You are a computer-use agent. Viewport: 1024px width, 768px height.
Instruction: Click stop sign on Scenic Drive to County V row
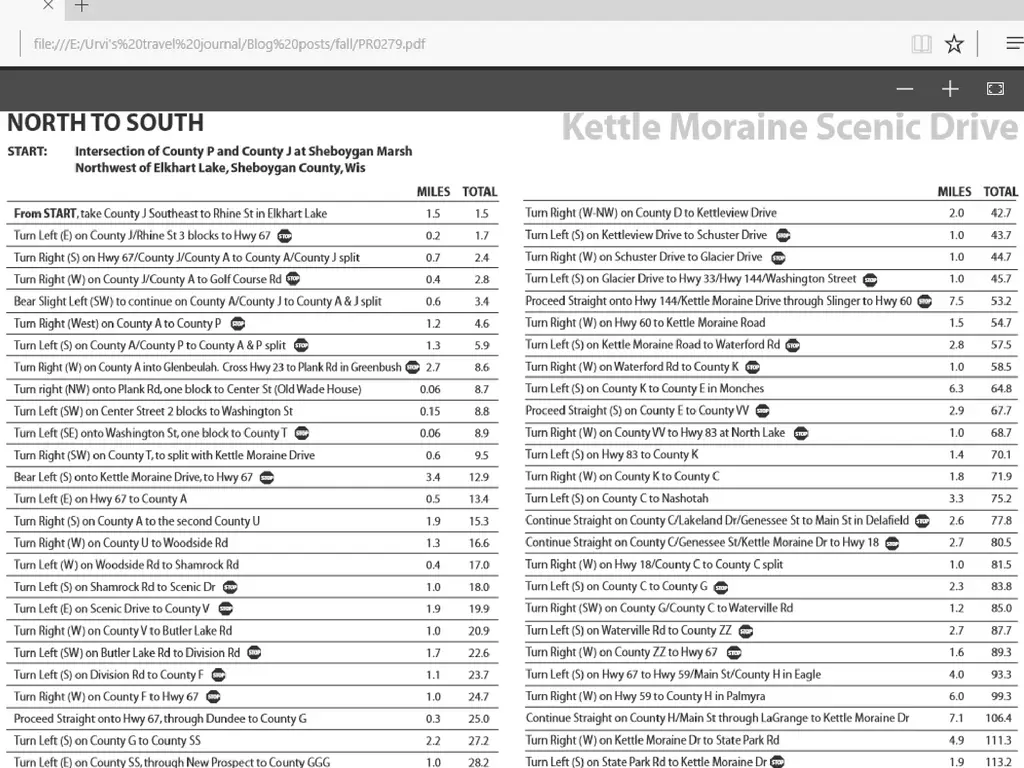click(225, 609)
